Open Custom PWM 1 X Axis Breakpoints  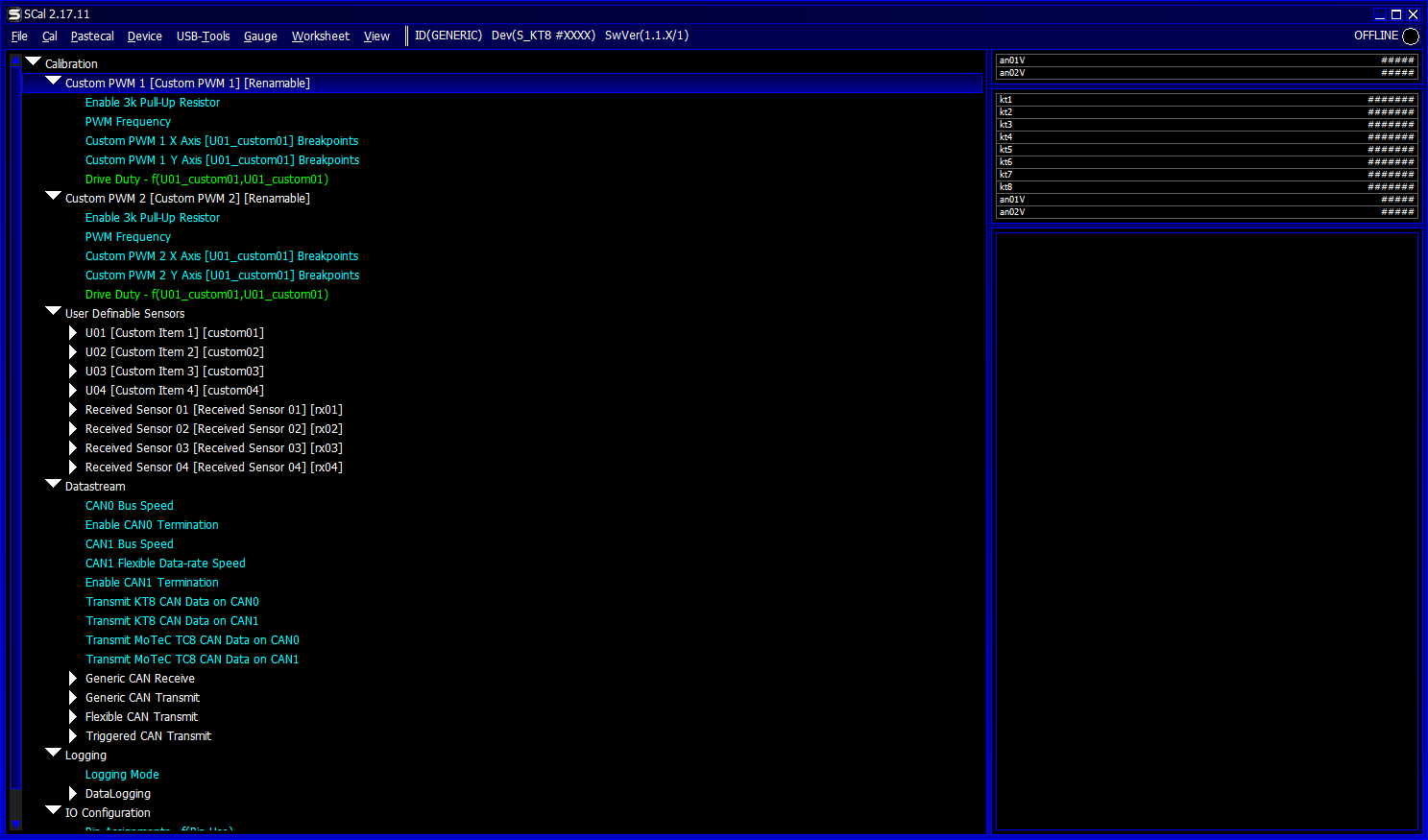(x=222, y=141)
